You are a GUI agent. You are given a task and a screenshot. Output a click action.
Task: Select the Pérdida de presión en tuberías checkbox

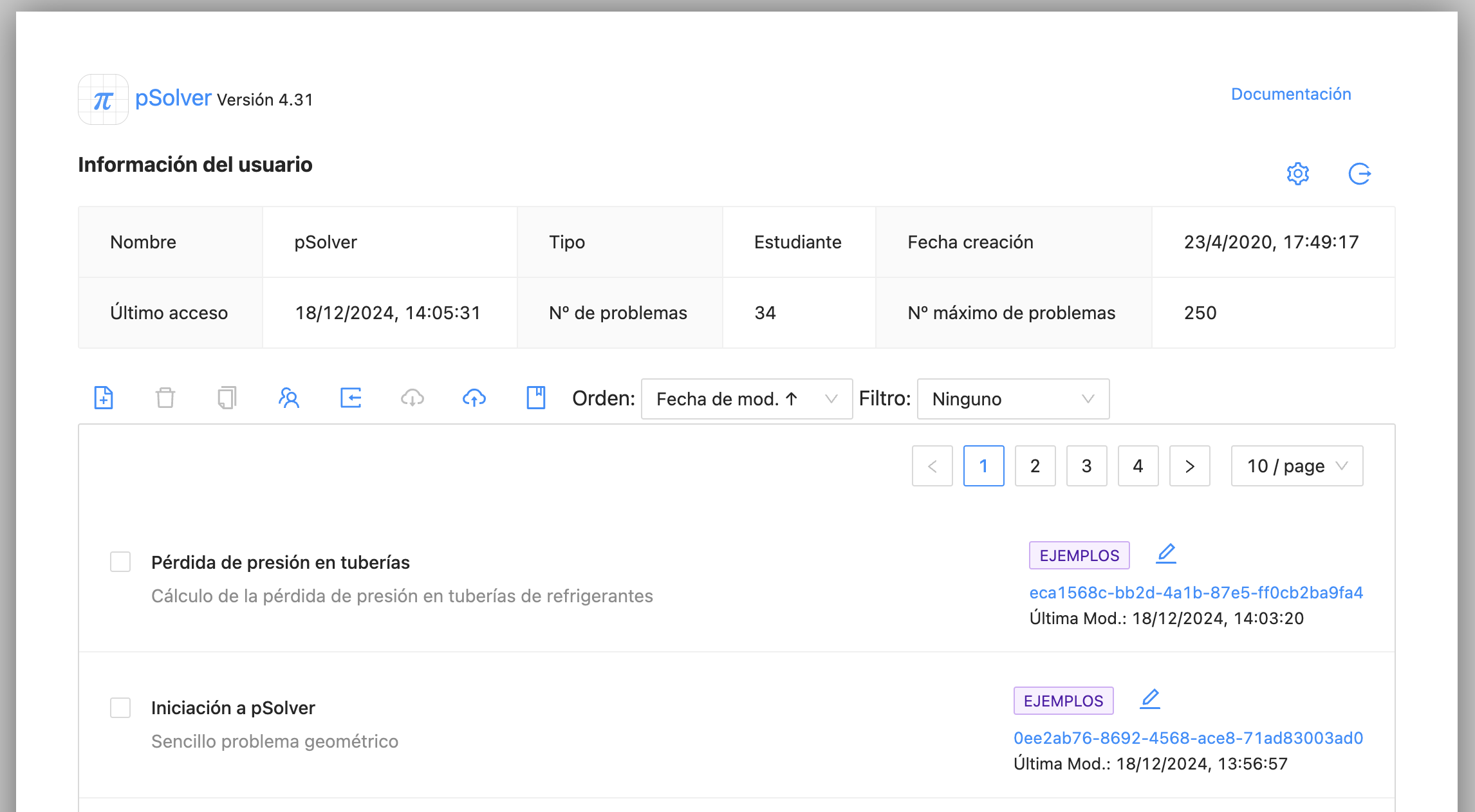(x=120, y=562)
